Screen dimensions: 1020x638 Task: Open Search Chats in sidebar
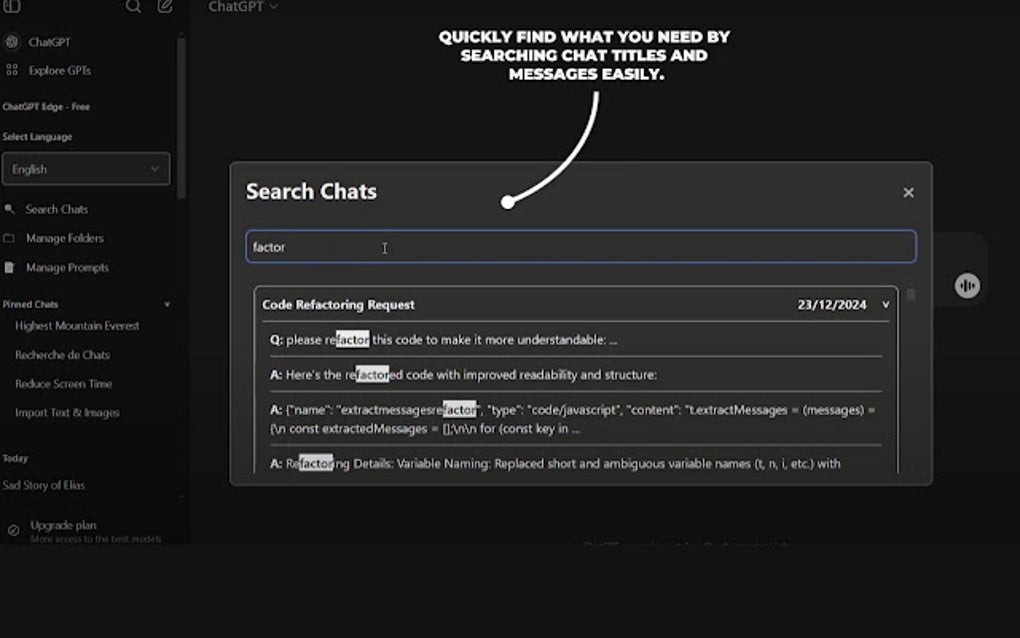pyautogui.click(x=57, y=209)
